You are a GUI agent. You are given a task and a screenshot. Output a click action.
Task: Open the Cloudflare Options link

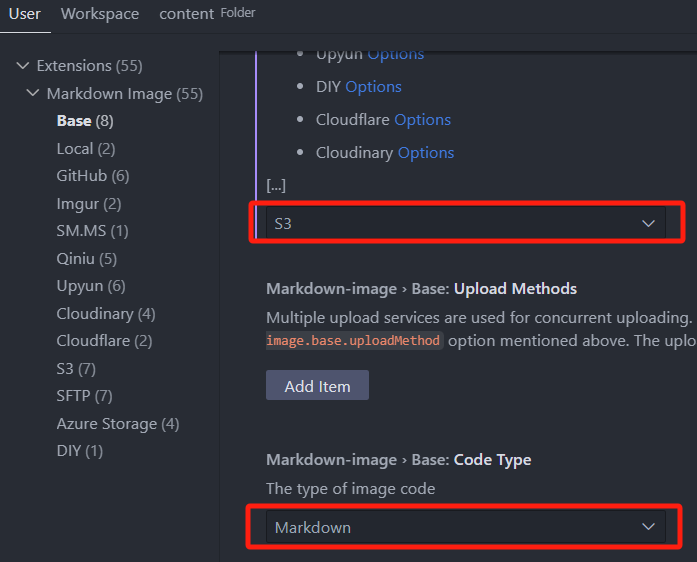(x=422, y=120)
